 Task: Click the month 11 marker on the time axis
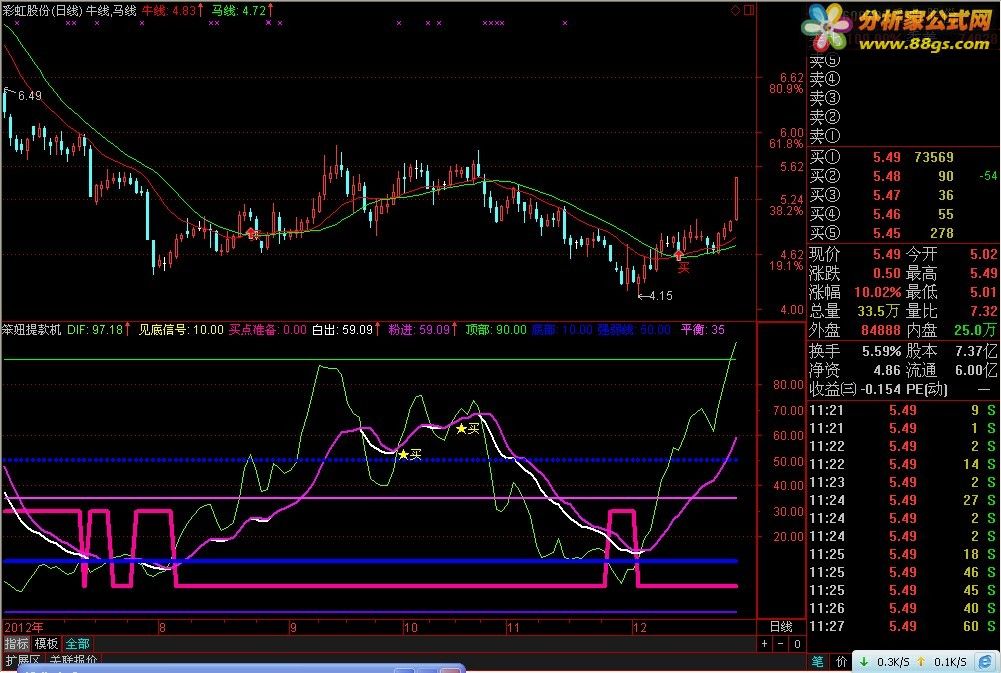pyautogui.click(x=513, y=628)
